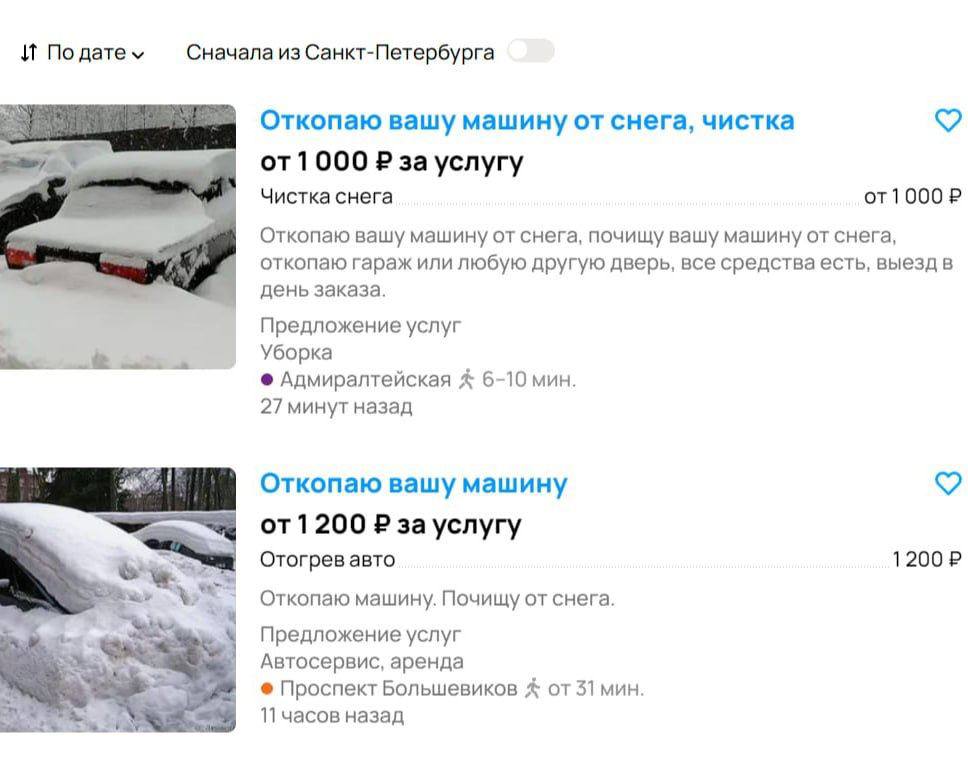Open listing 'Откопаю вашу машину от снега, чистка'
The image size is (968, 764).
[x=527, y=120]
